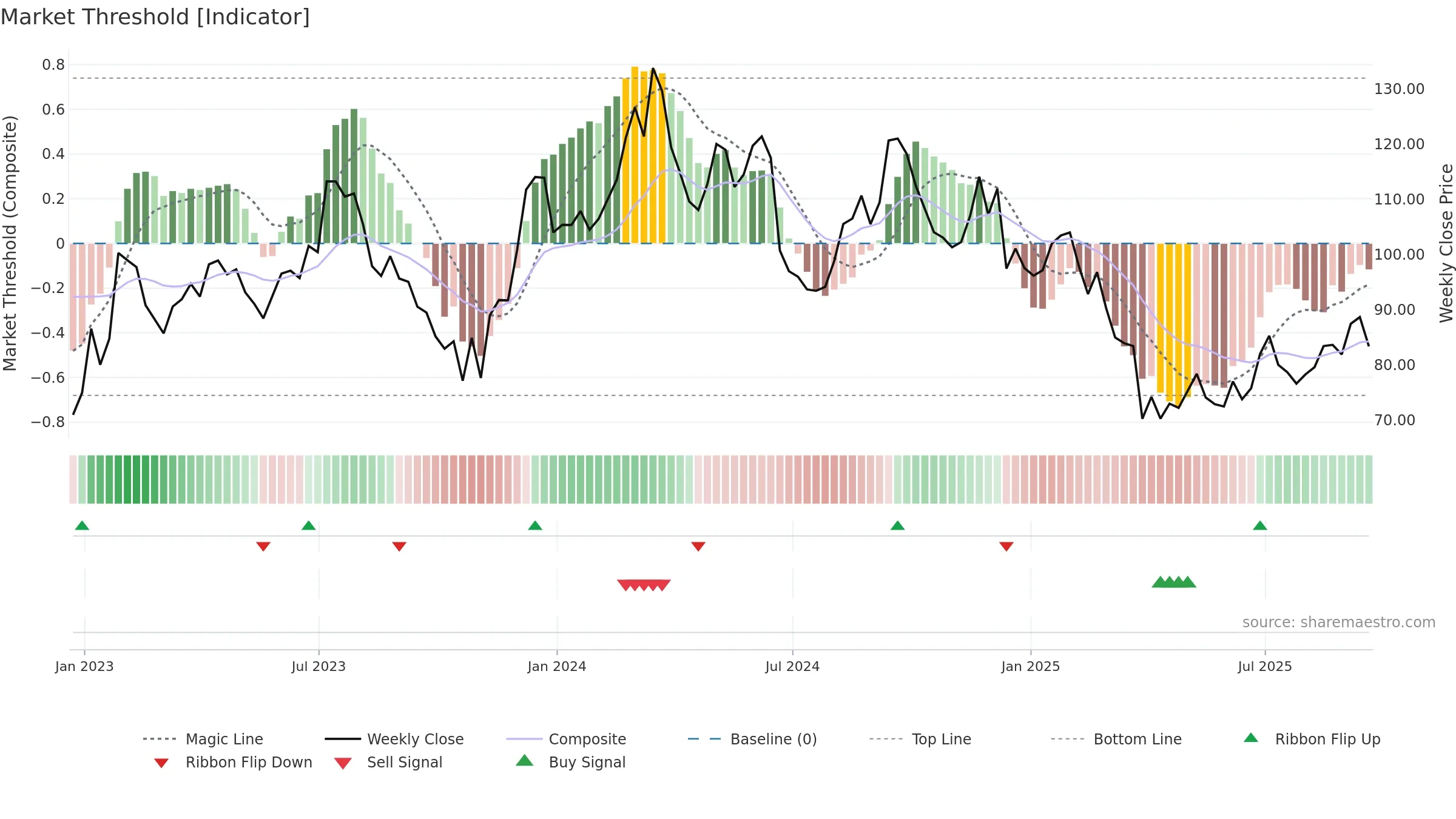This screenshot has height=819, width=1456.
Task: Click the light green ribbon segment at far right end
Action: 1368,479
